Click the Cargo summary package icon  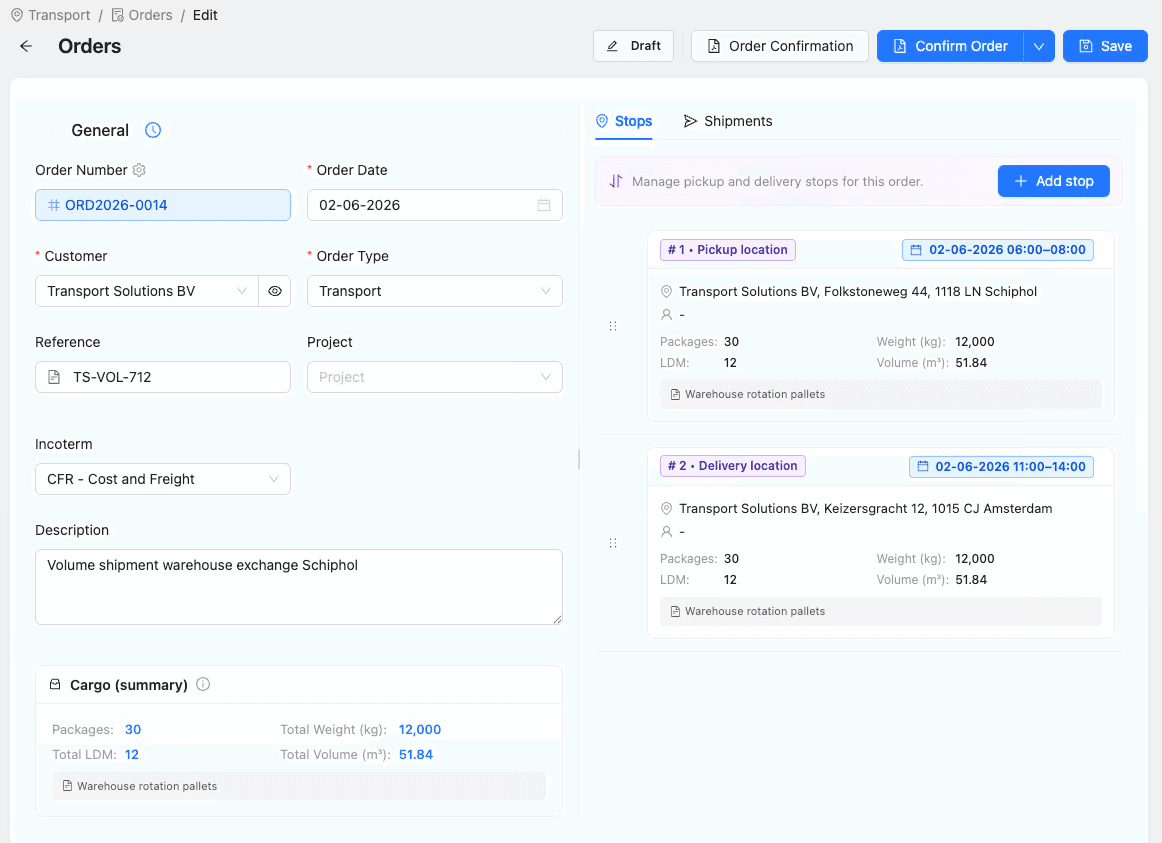coord(55,684)
